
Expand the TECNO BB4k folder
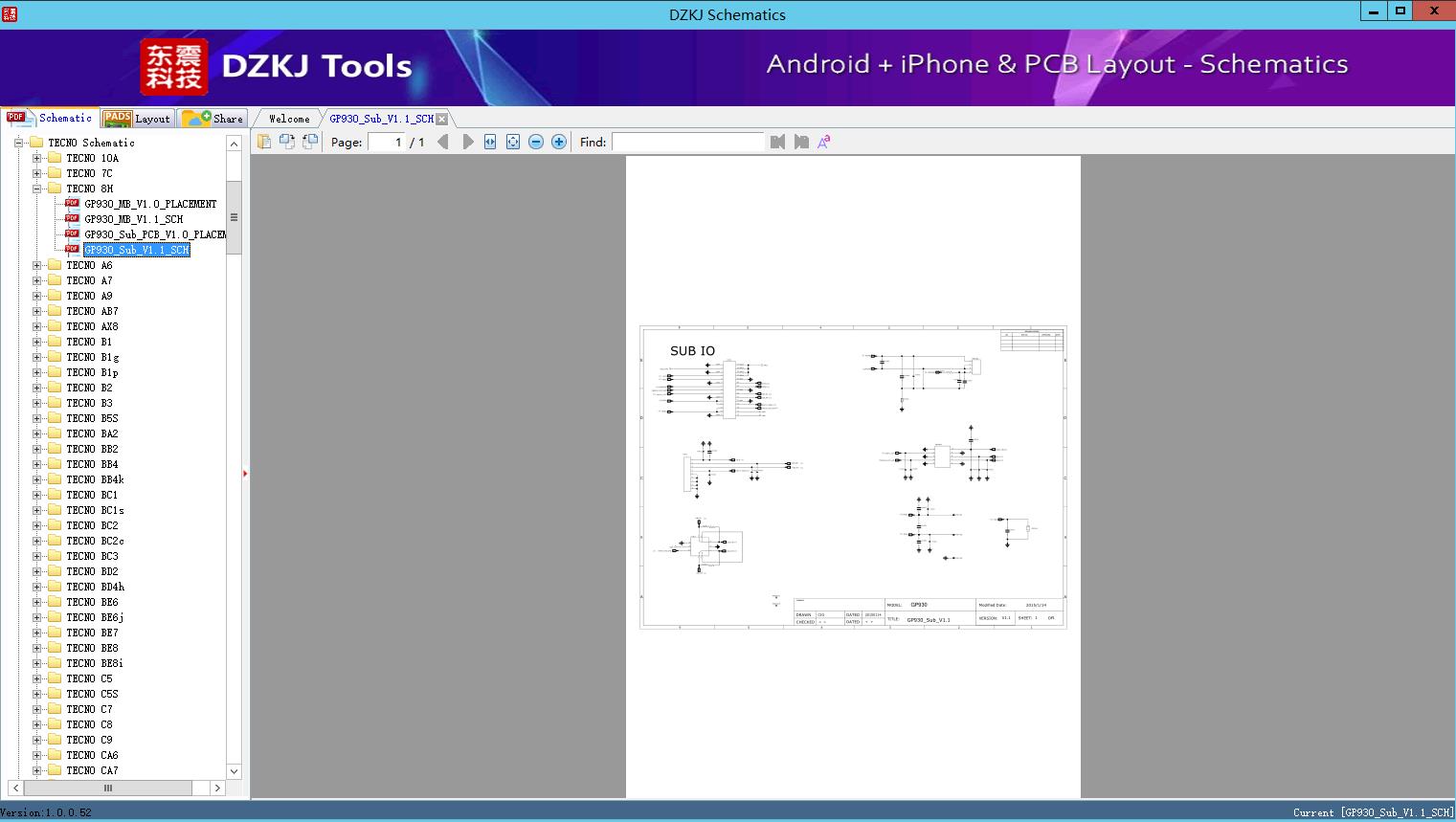tap(36, 479)
